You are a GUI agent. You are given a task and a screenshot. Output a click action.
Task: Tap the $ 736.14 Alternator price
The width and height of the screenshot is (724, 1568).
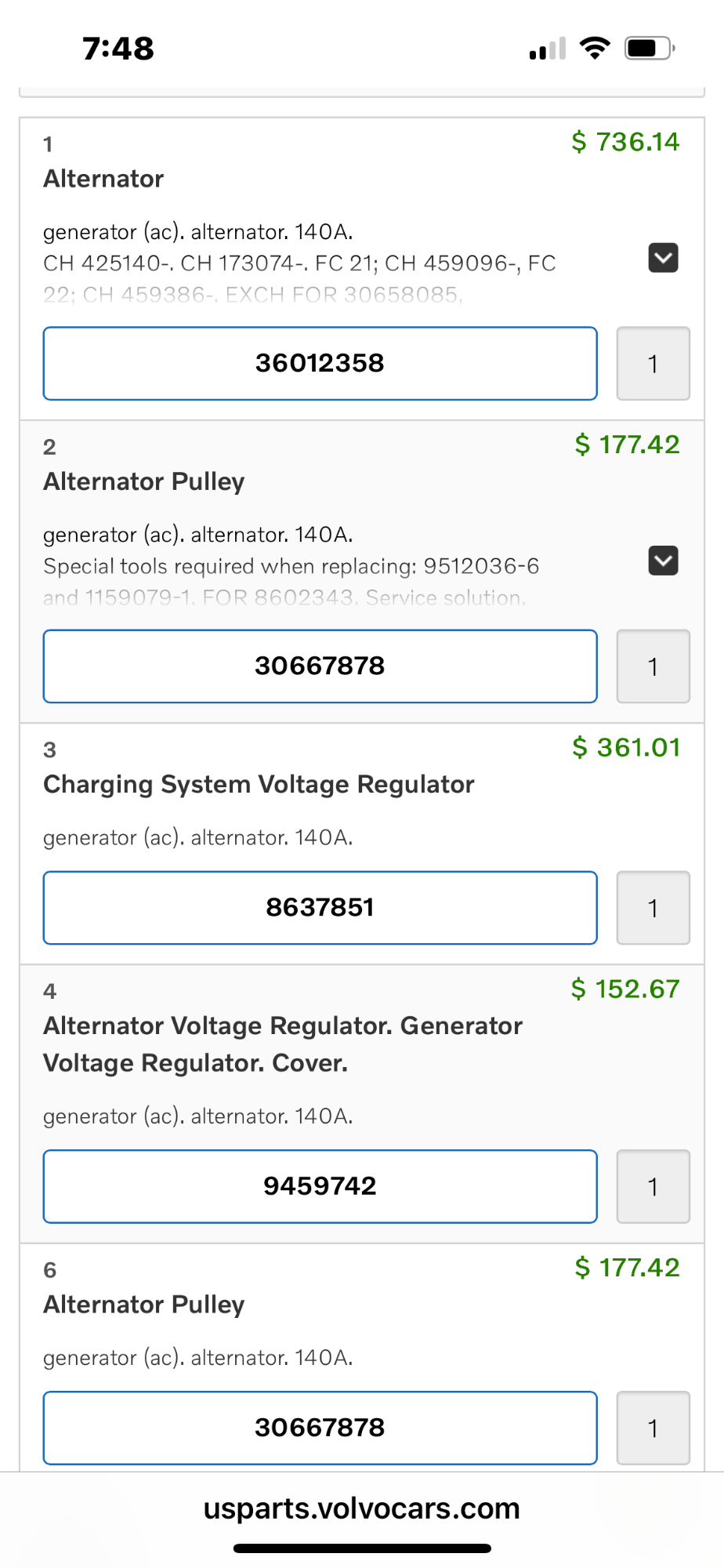pyautogui.click(x=625, y=142)
